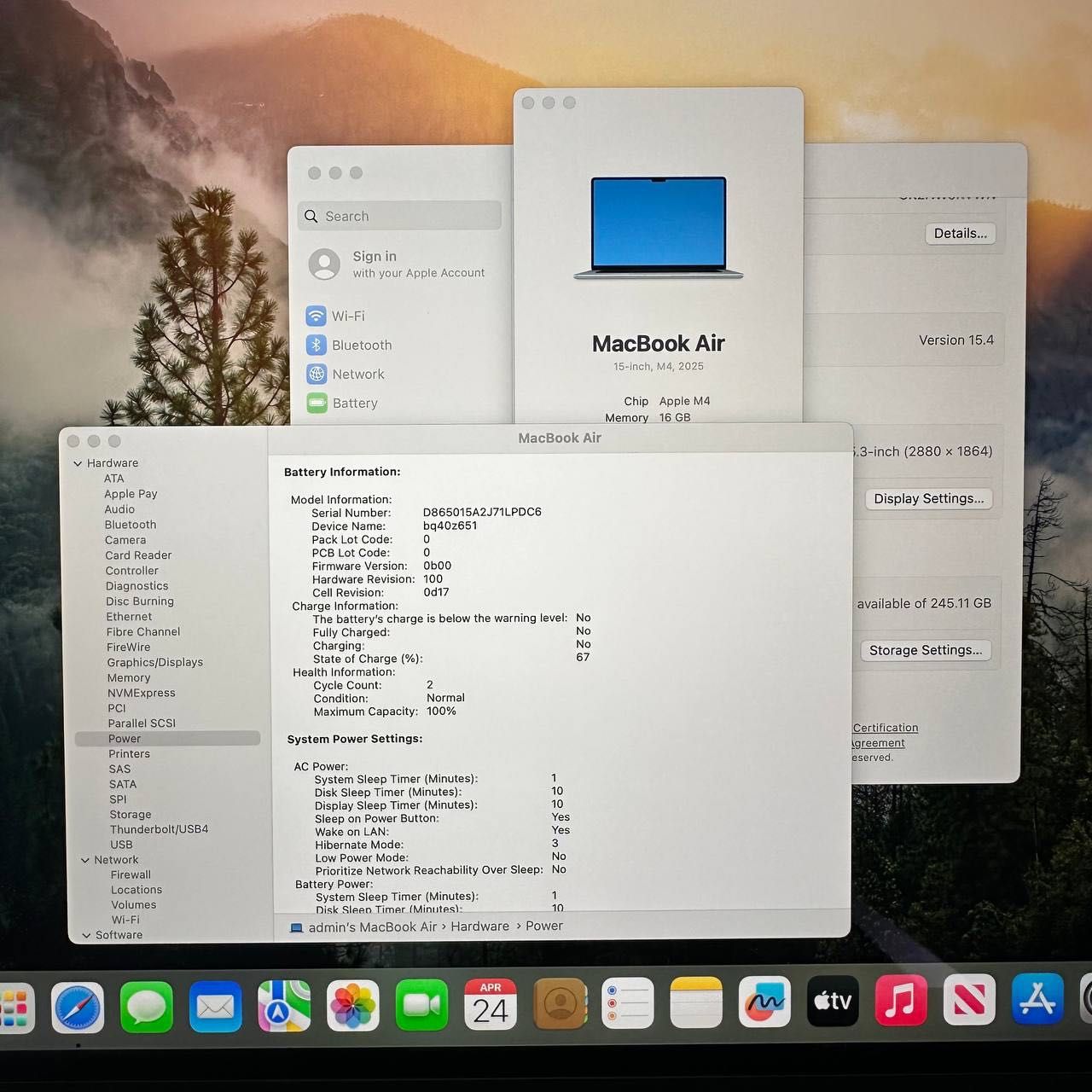Click the laptop icon in path bar
Screen dimensions: 1092x1092
[x=296, y=927]
